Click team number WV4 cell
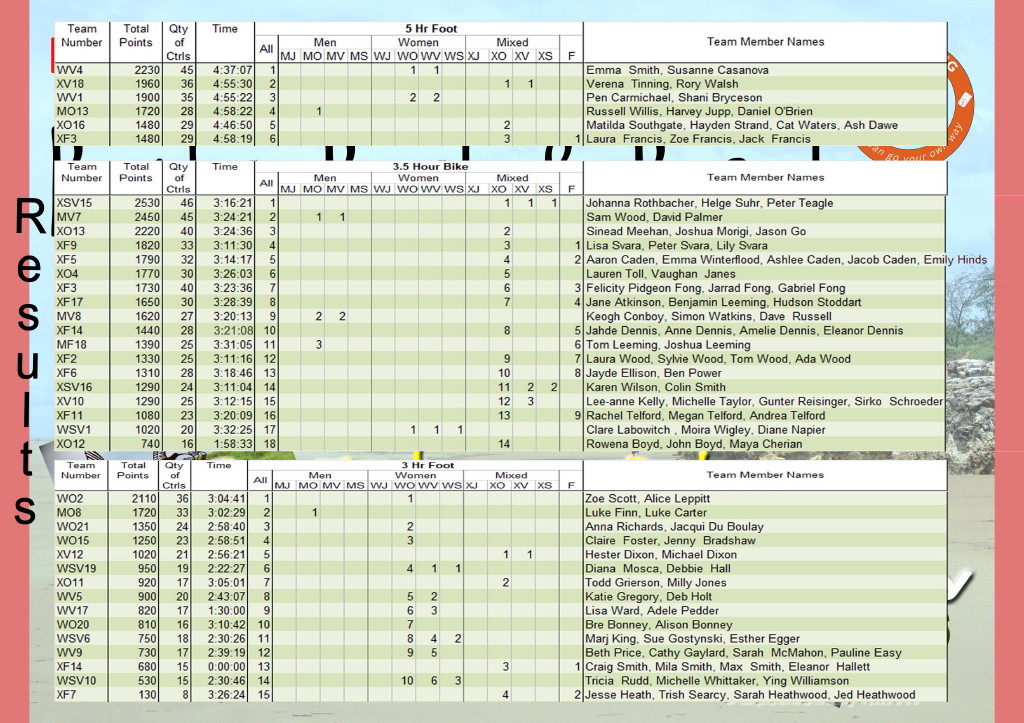 pos(70,70)
